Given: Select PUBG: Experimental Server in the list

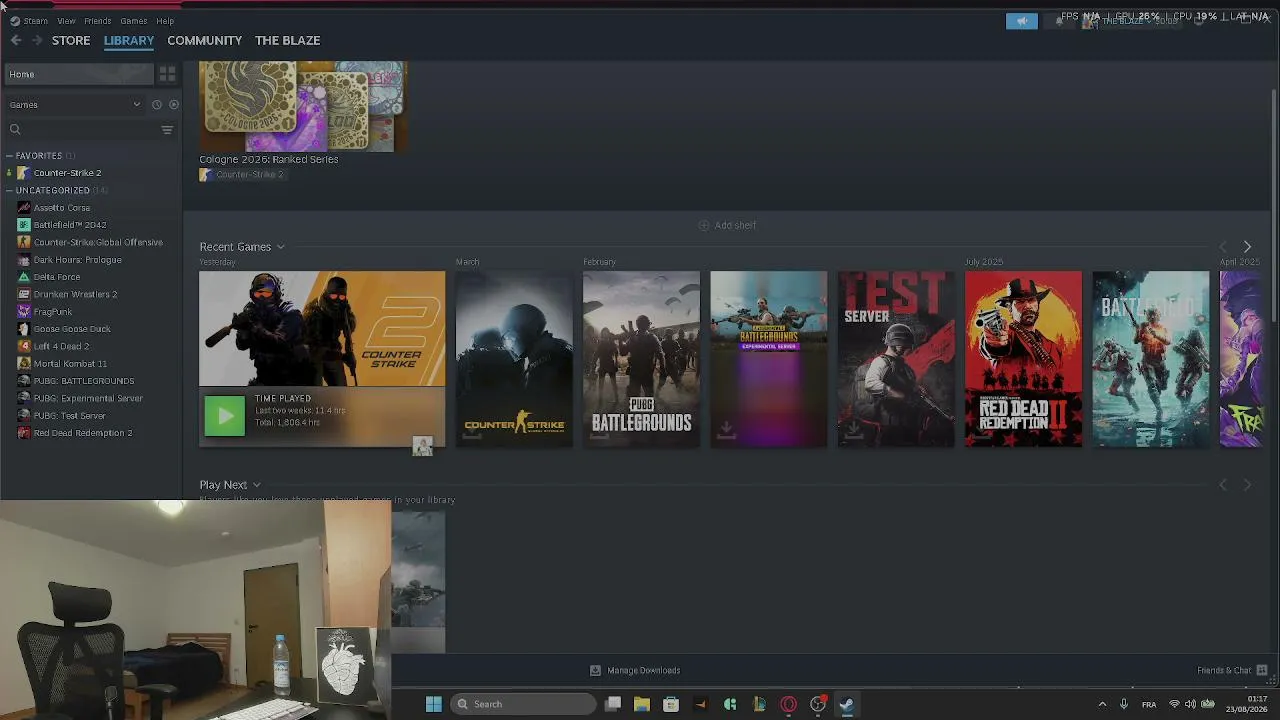Looking at the screenshot, I should [88, 398].
